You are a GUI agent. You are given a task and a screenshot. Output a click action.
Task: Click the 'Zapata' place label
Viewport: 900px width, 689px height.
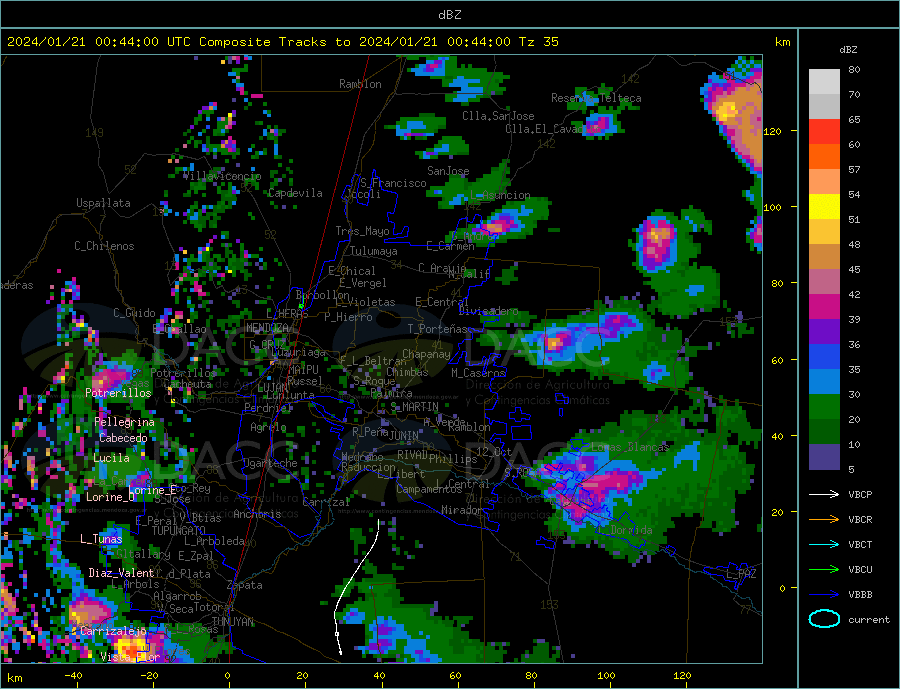[245, 586]
